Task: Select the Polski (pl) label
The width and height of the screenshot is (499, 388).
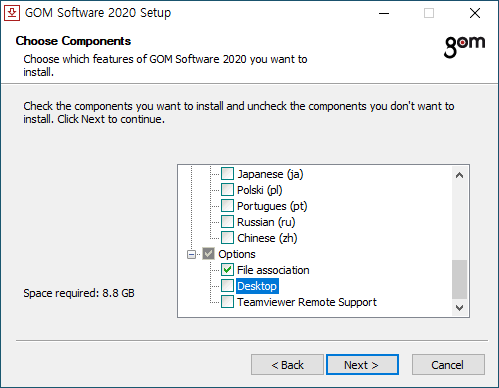Action: coord(260,190)
